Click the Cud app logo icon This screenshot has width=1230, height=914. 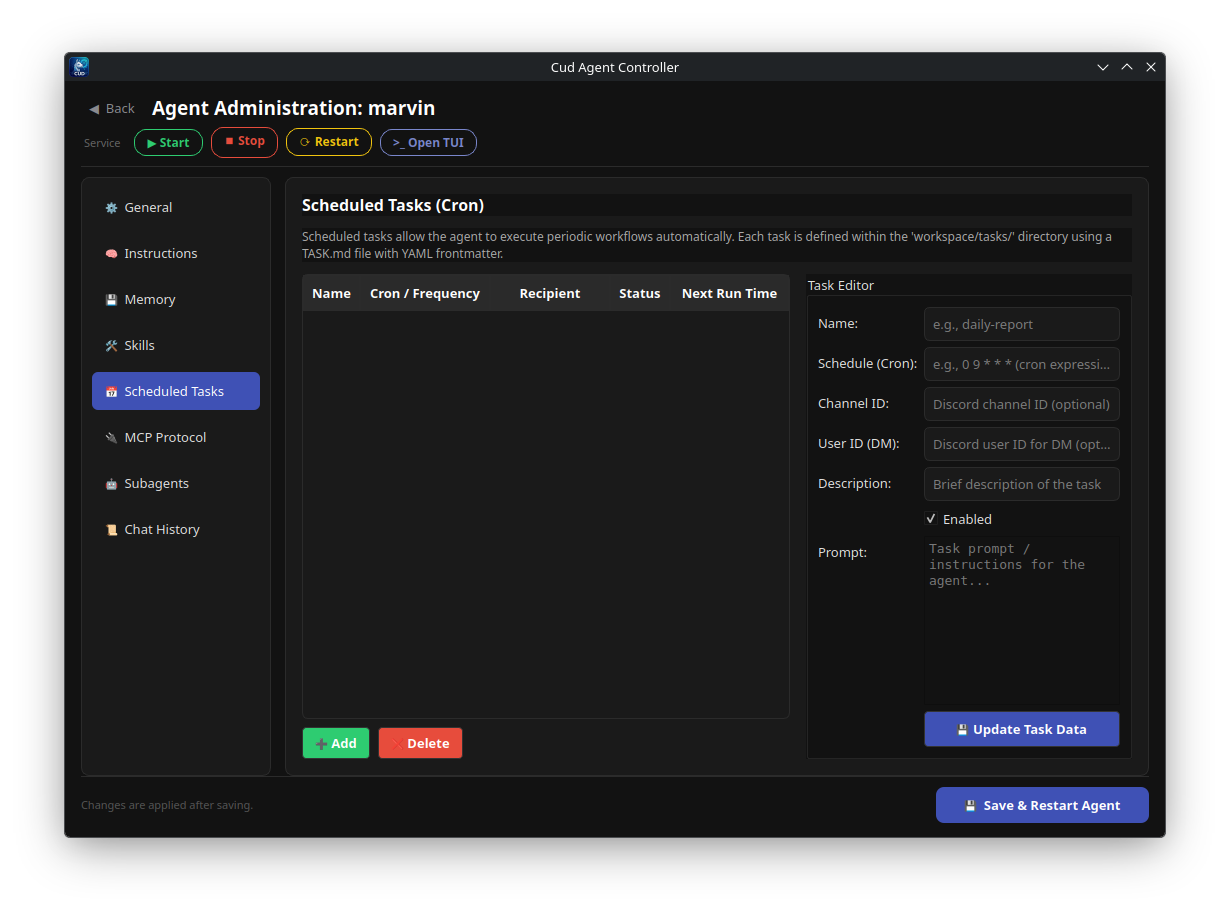coord(80,67)
